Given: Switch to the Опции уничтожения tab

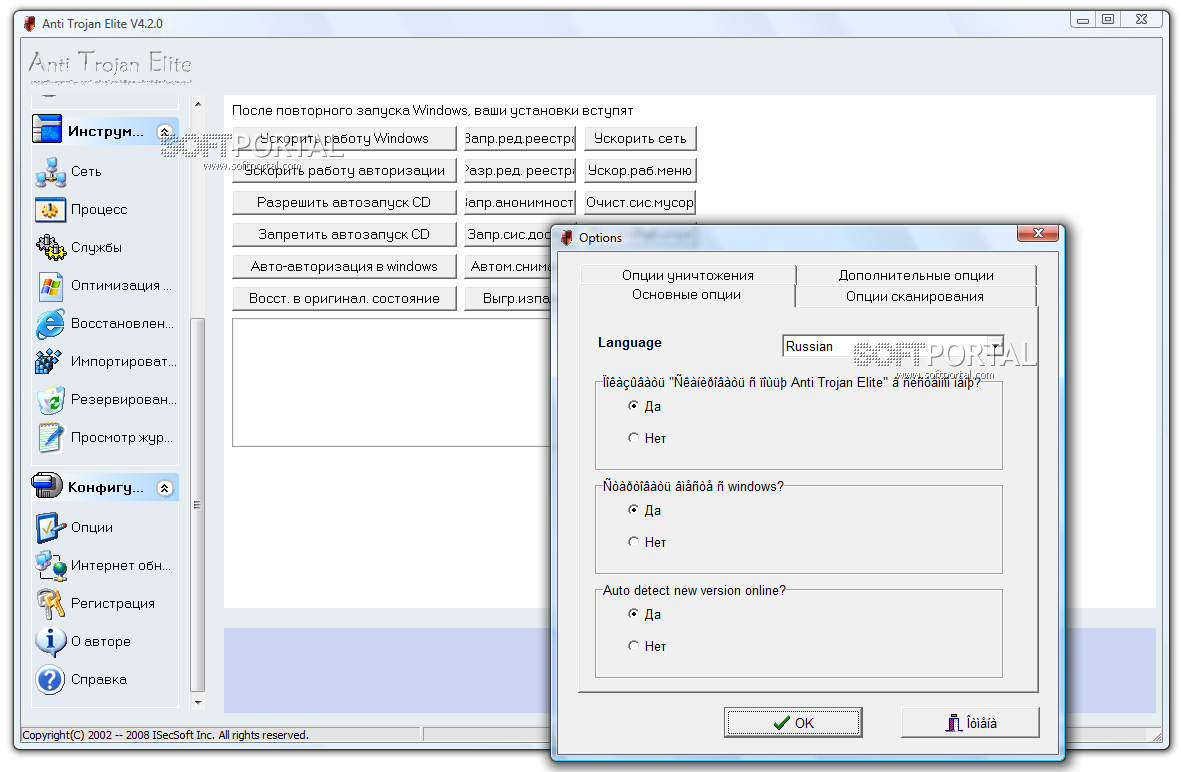Looking at the screenshot, I should pyautogui.click(x=688, y=275).
